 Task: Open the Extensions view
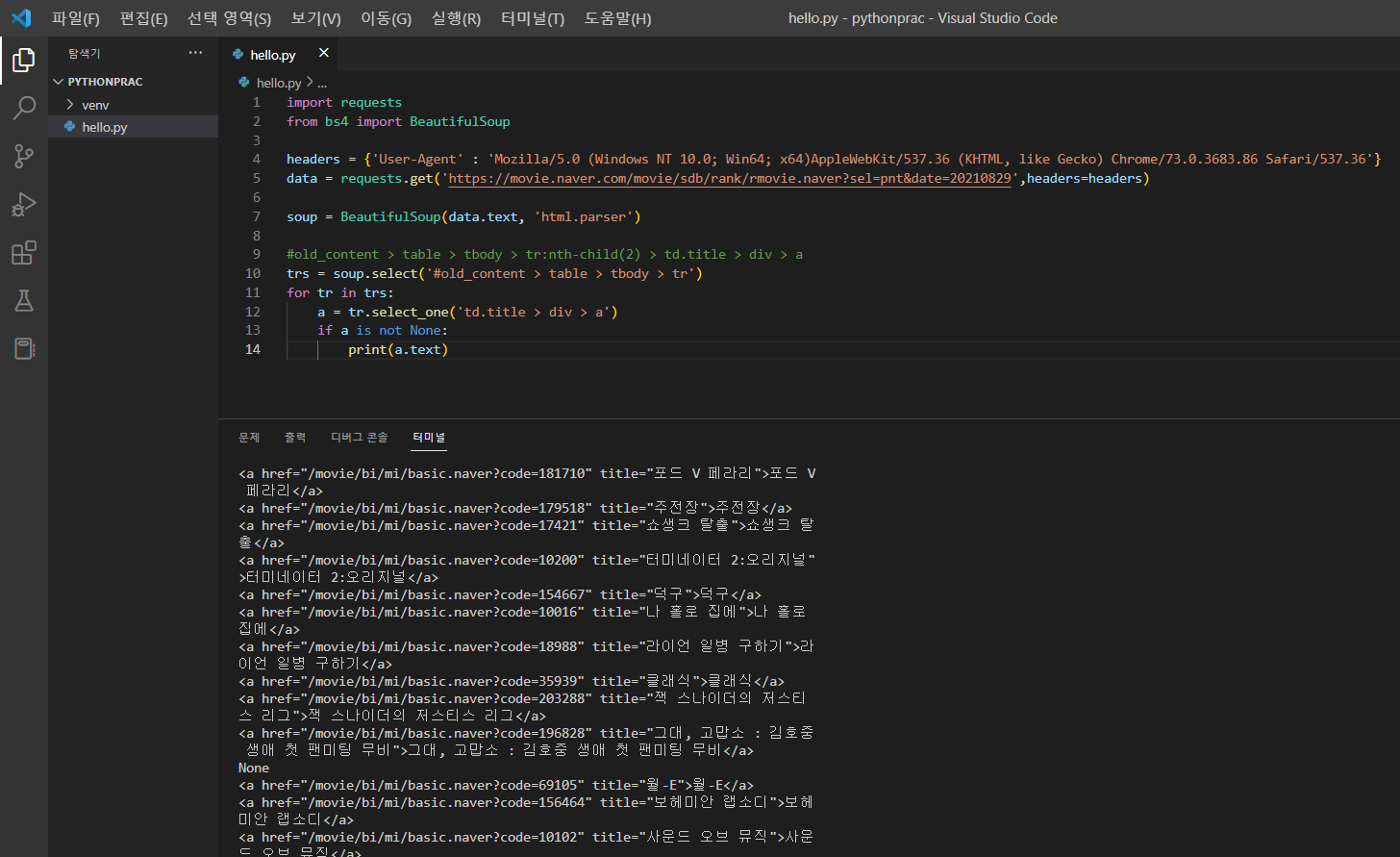[23, 252]
